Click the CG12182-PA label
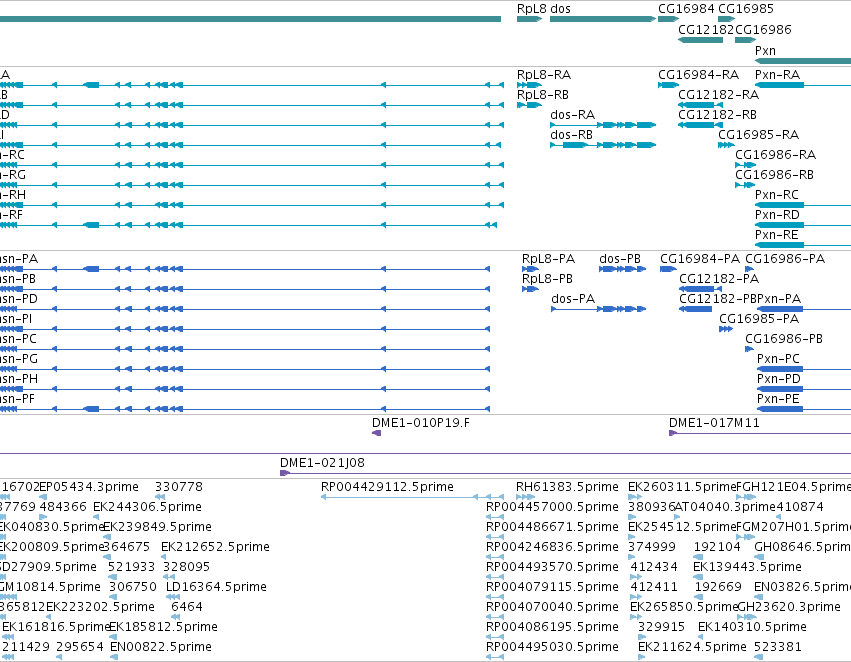851x662 pixels. click(x=719, y=279)
